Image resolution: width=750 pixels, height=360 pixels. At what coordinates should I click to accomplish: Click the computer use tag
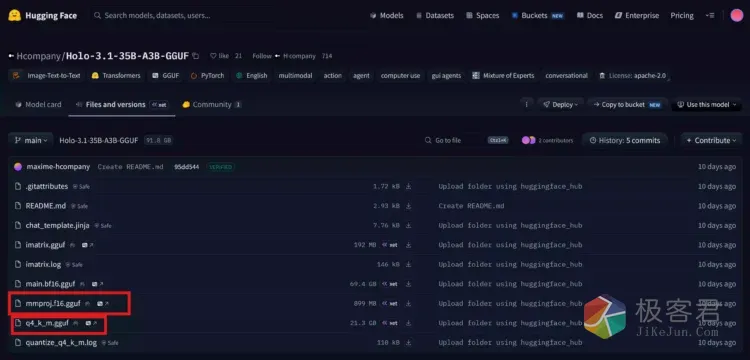pos(400,76)
